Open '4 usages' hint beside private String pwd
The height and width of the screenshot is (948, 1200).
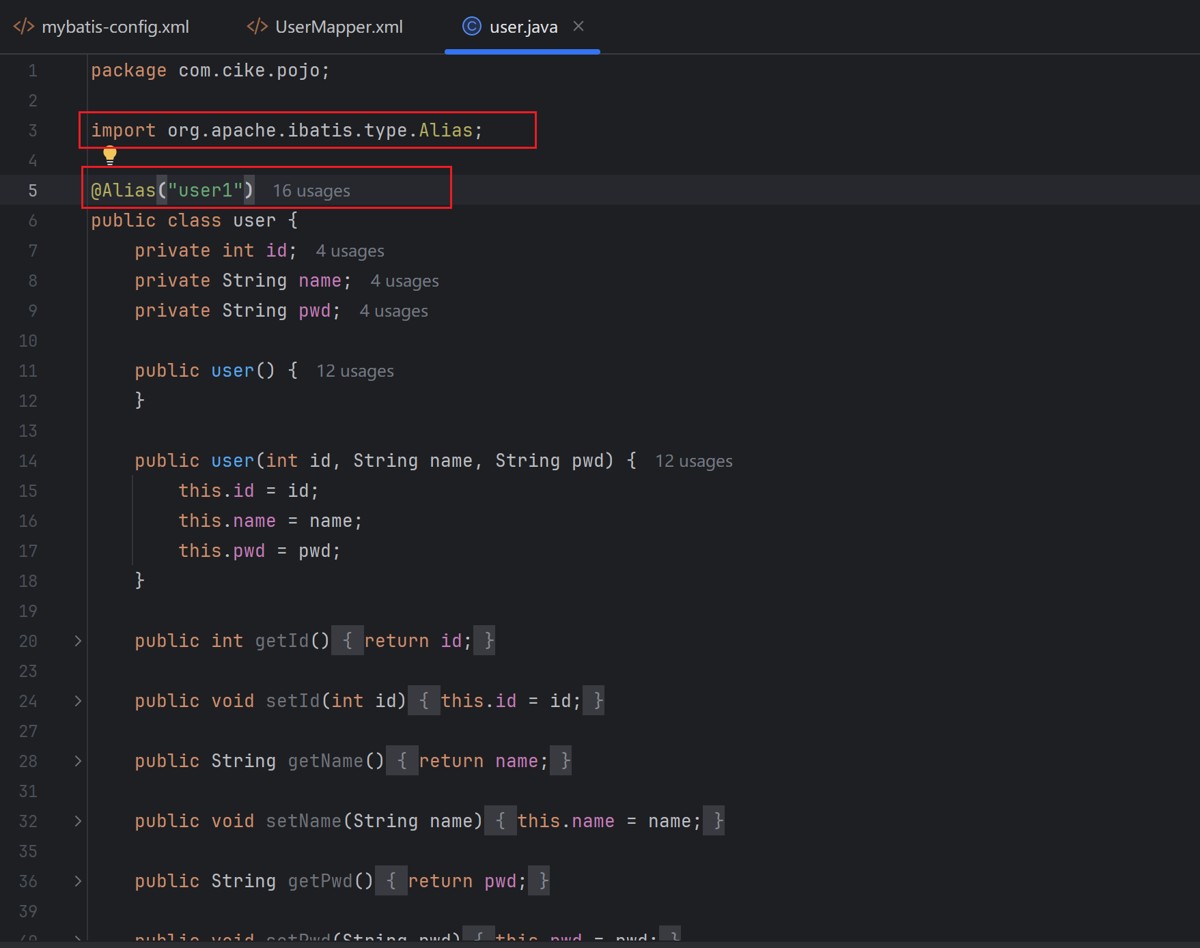(394, 311)
